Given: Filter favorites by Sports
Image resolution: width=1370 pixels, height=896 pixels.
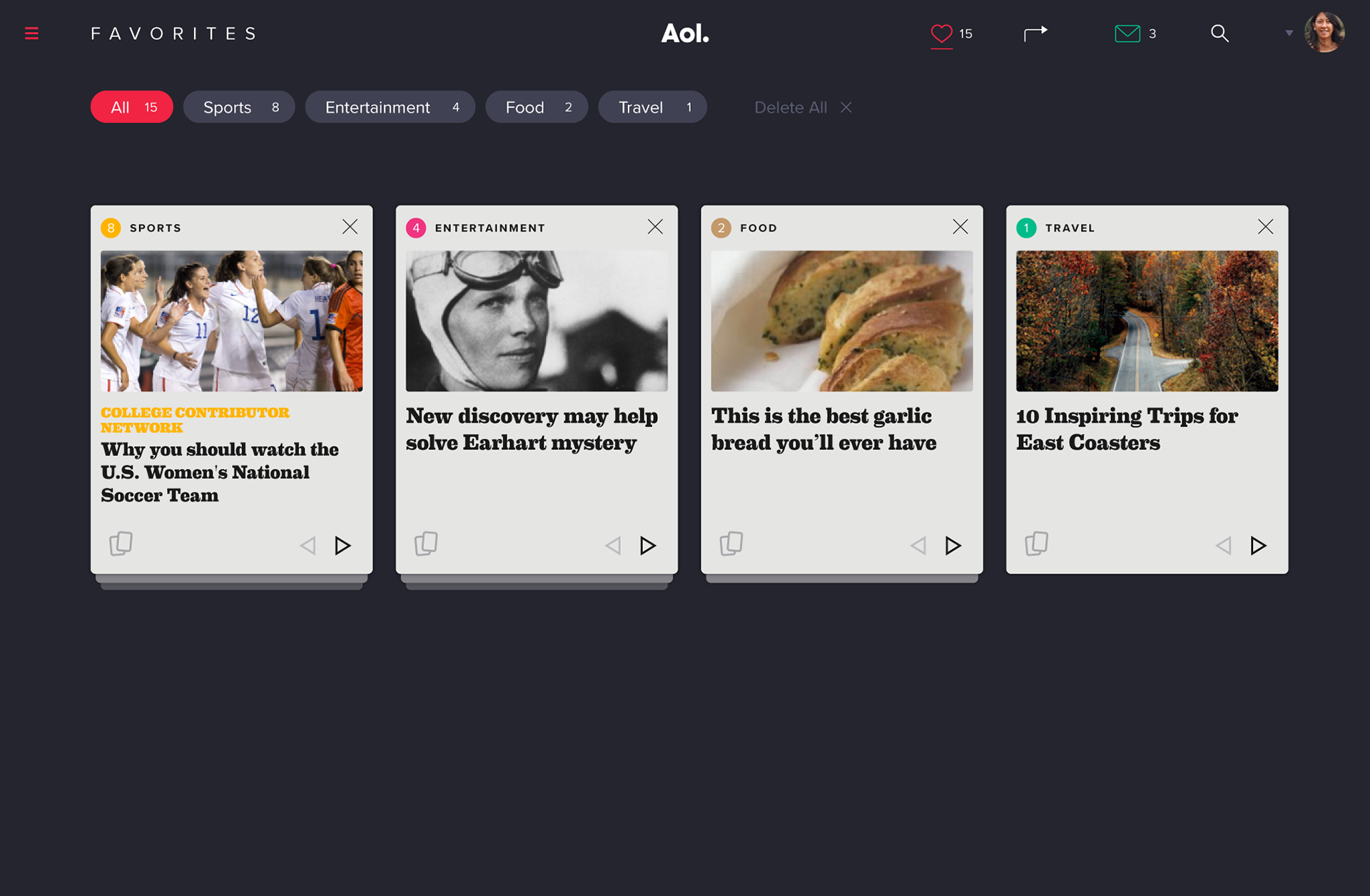Looking at the screenshot, I should coord(239,107).
